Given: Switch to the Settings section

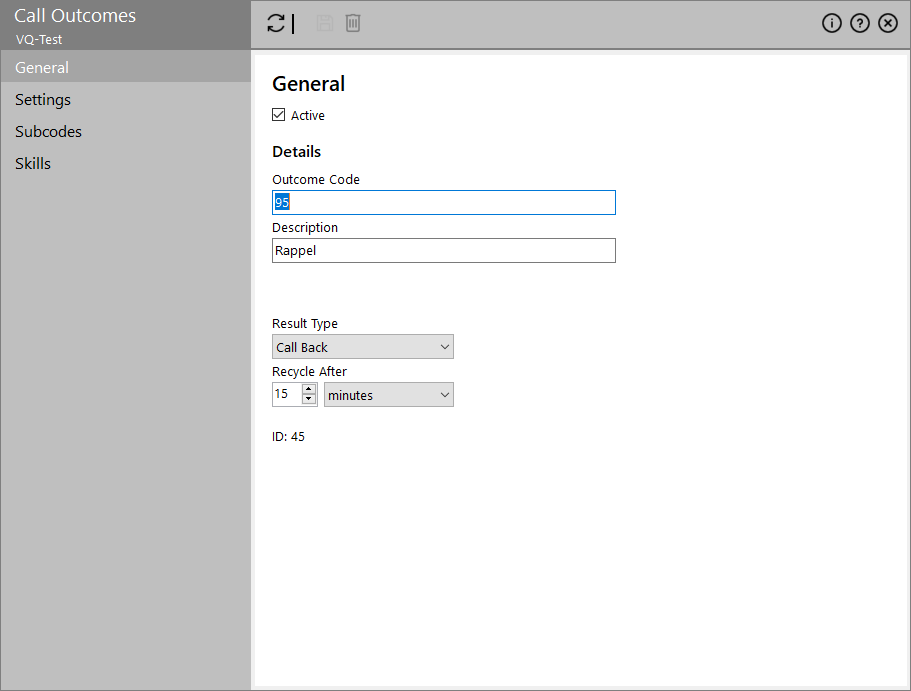Looking at the screenshot, I should 43,100.
